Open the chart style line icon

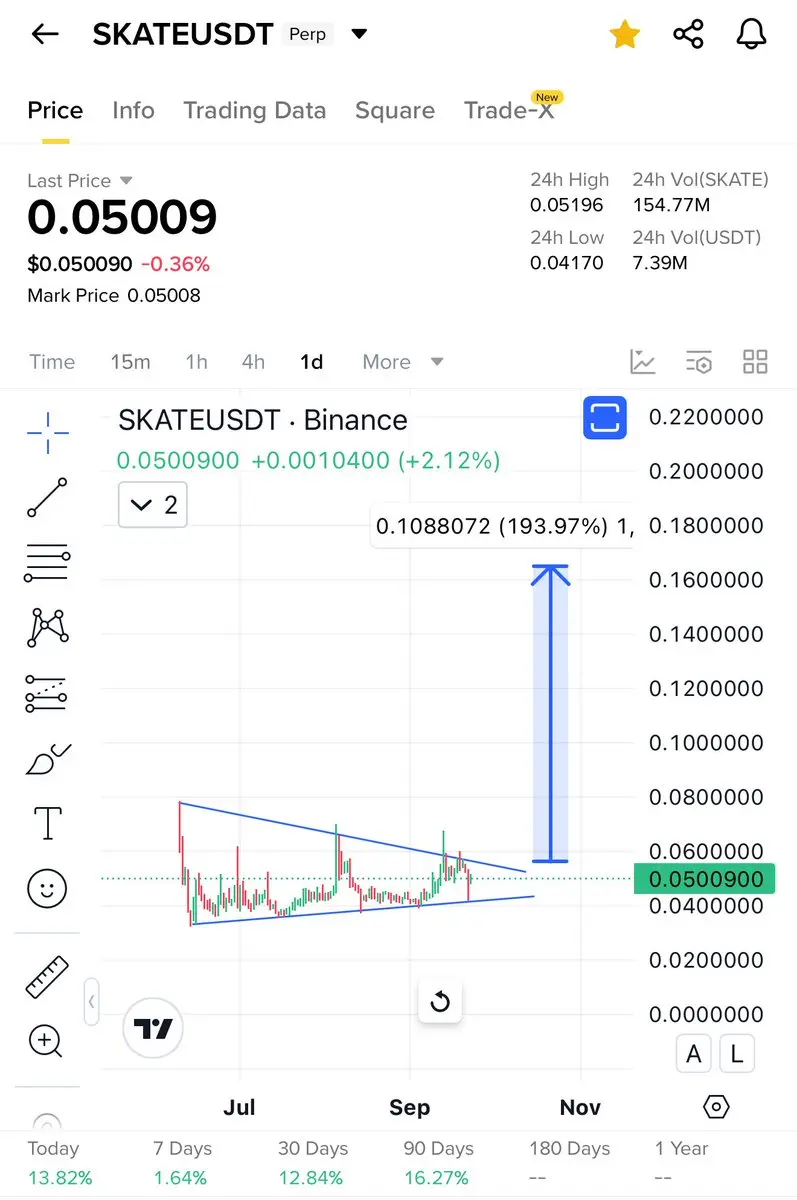pyautogui.click(x=642, y=362)
